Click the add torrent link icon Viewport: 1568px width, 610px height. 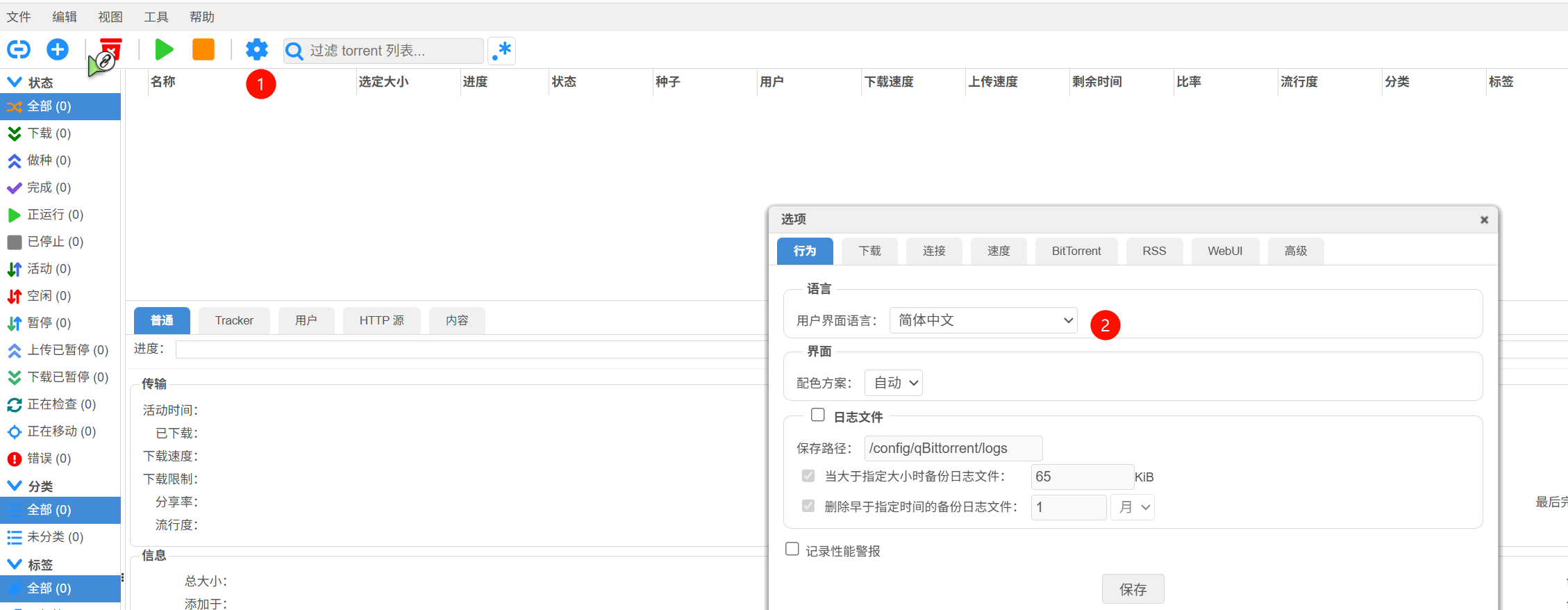click(x=19, y=49)
